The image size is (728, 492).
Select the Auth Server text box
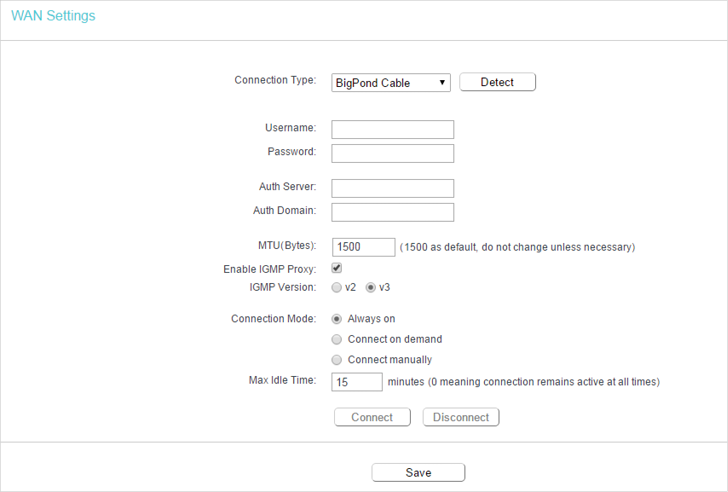392,188
